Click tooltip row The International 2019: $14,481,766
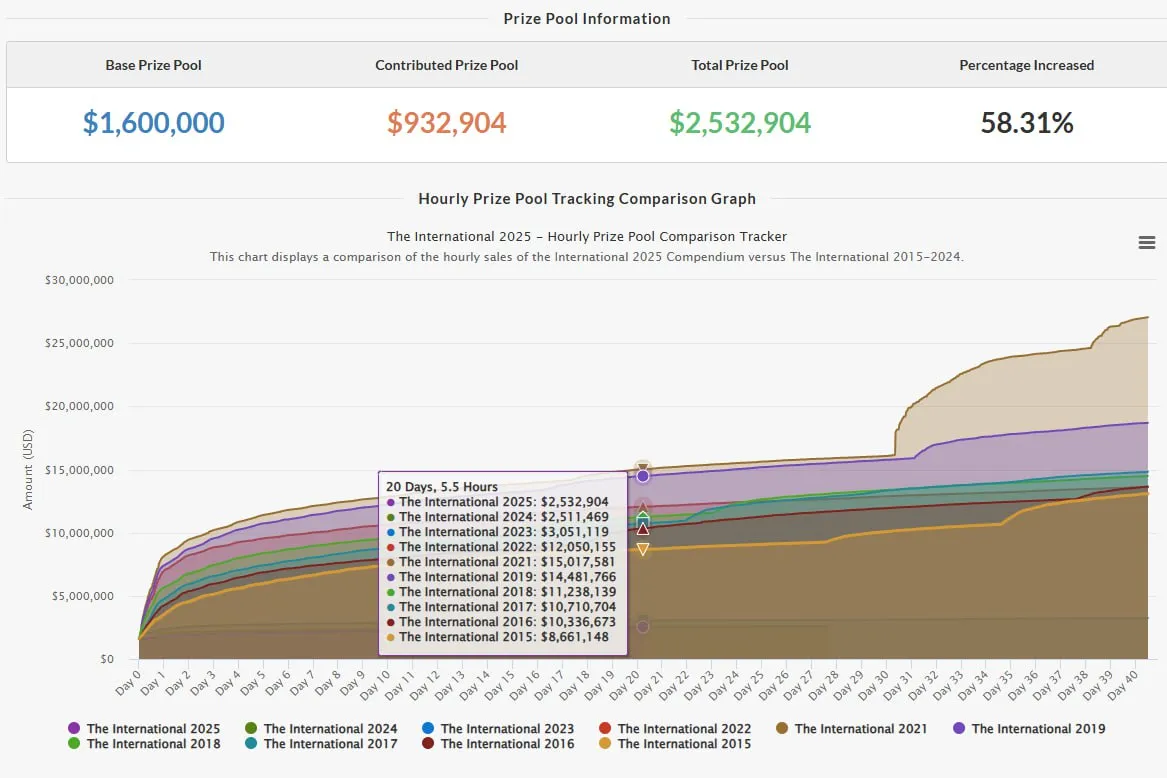 pos(501,577)
